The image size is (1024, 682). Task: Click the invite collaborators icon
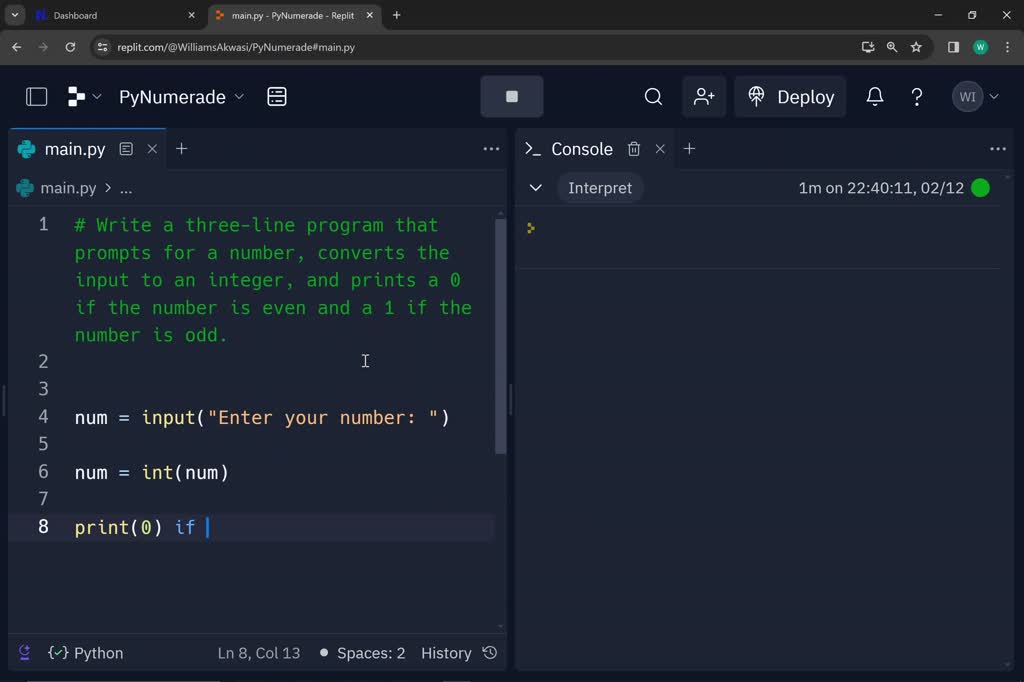pyautogui.click(x=704, y=97)
